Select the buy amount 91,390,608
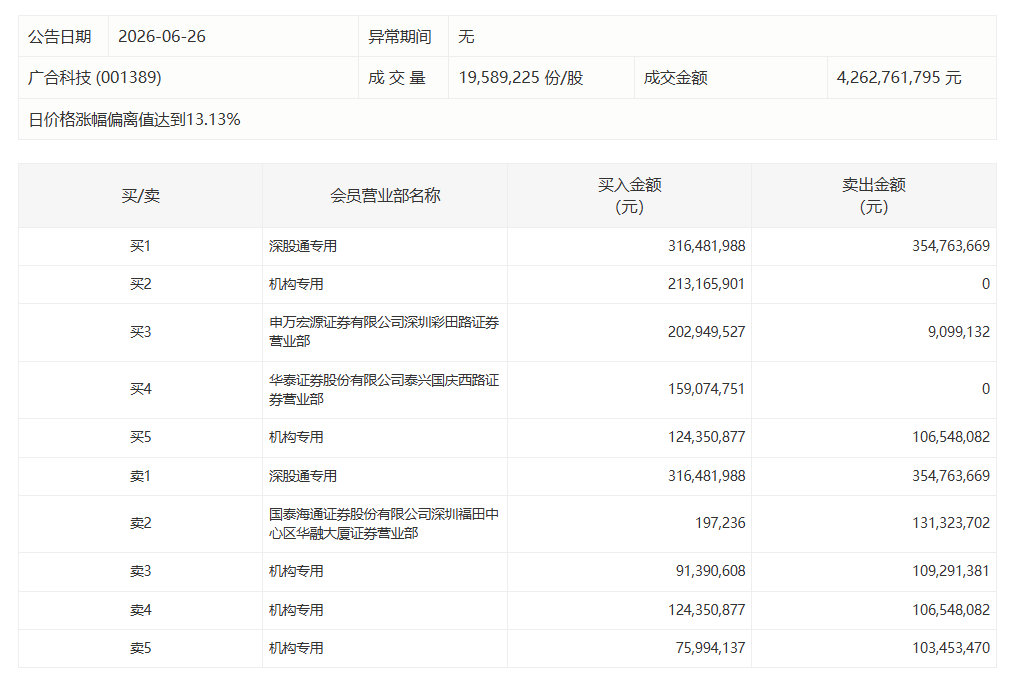Image resolution: width=1015 pixels, height=690 pixels. pyautogui.click(x=710, y=572)
